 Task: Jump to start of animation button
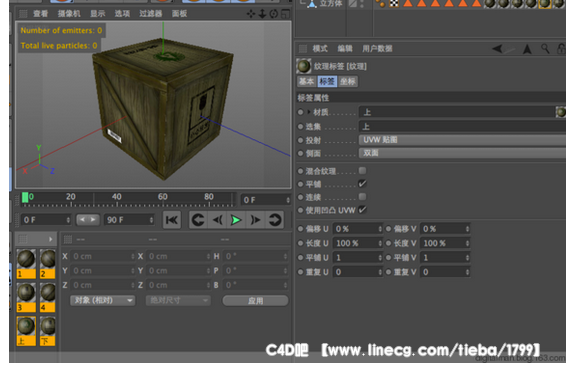click(172, 220)
